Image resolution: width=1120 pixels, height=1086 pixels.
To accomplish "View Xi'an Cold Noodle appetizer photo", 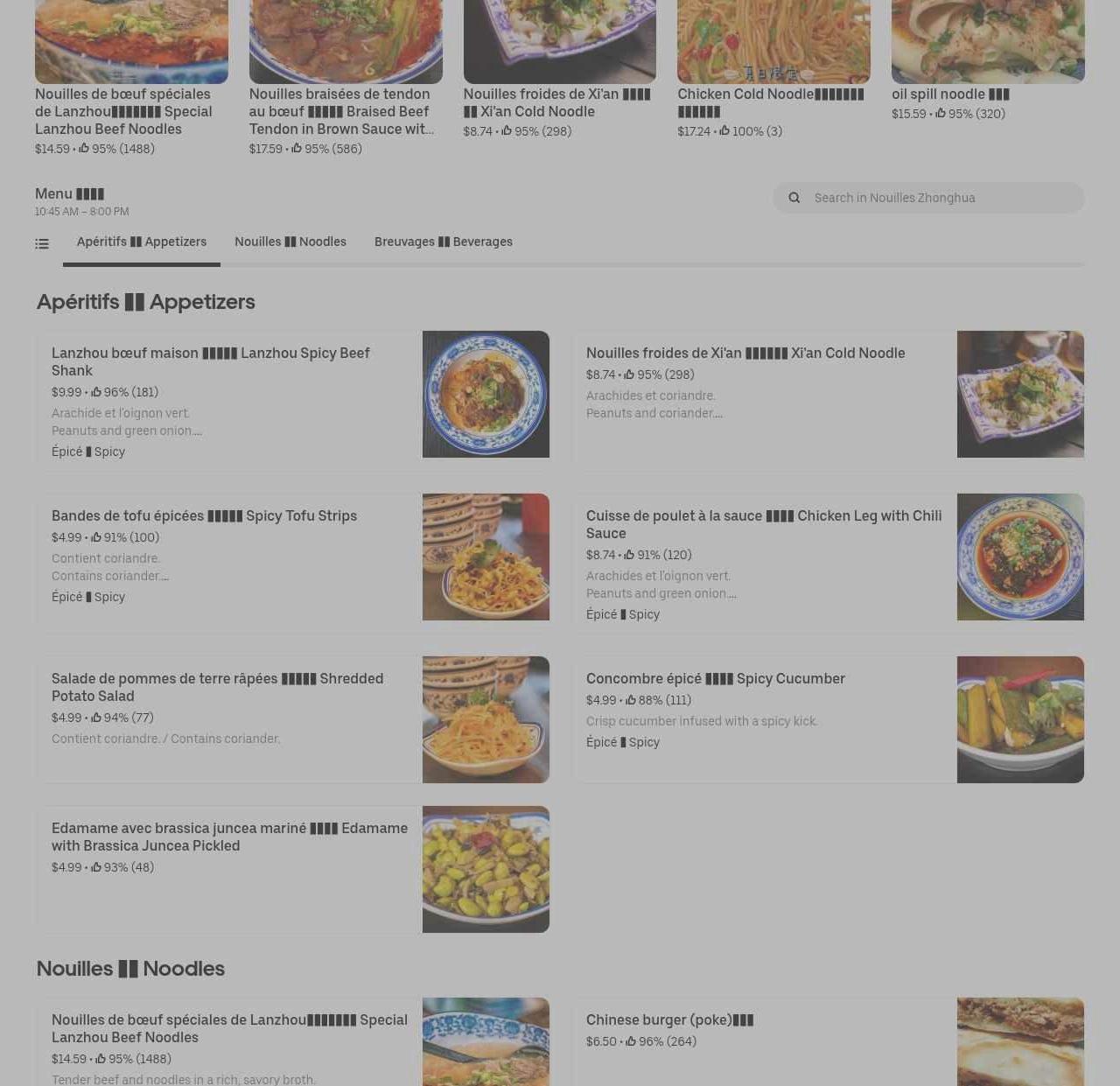I will tap(1020, 394).
